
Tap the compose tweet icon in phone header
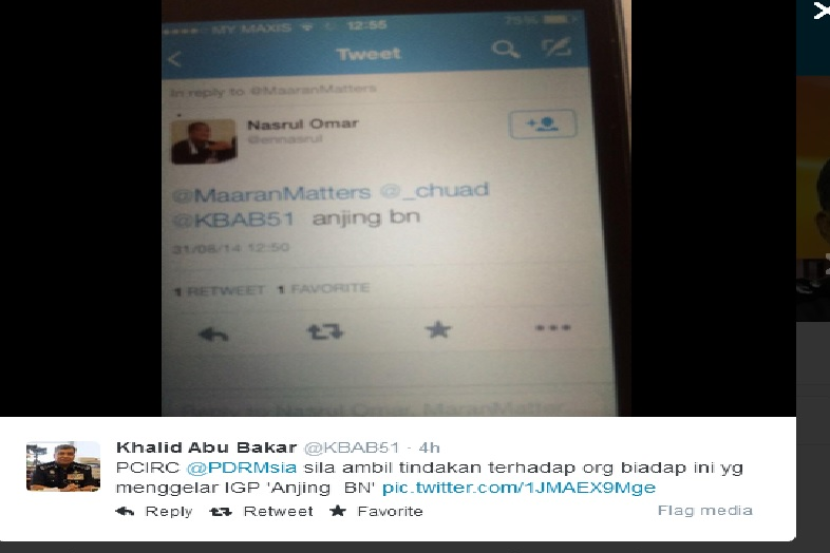(x=556, y=47)
